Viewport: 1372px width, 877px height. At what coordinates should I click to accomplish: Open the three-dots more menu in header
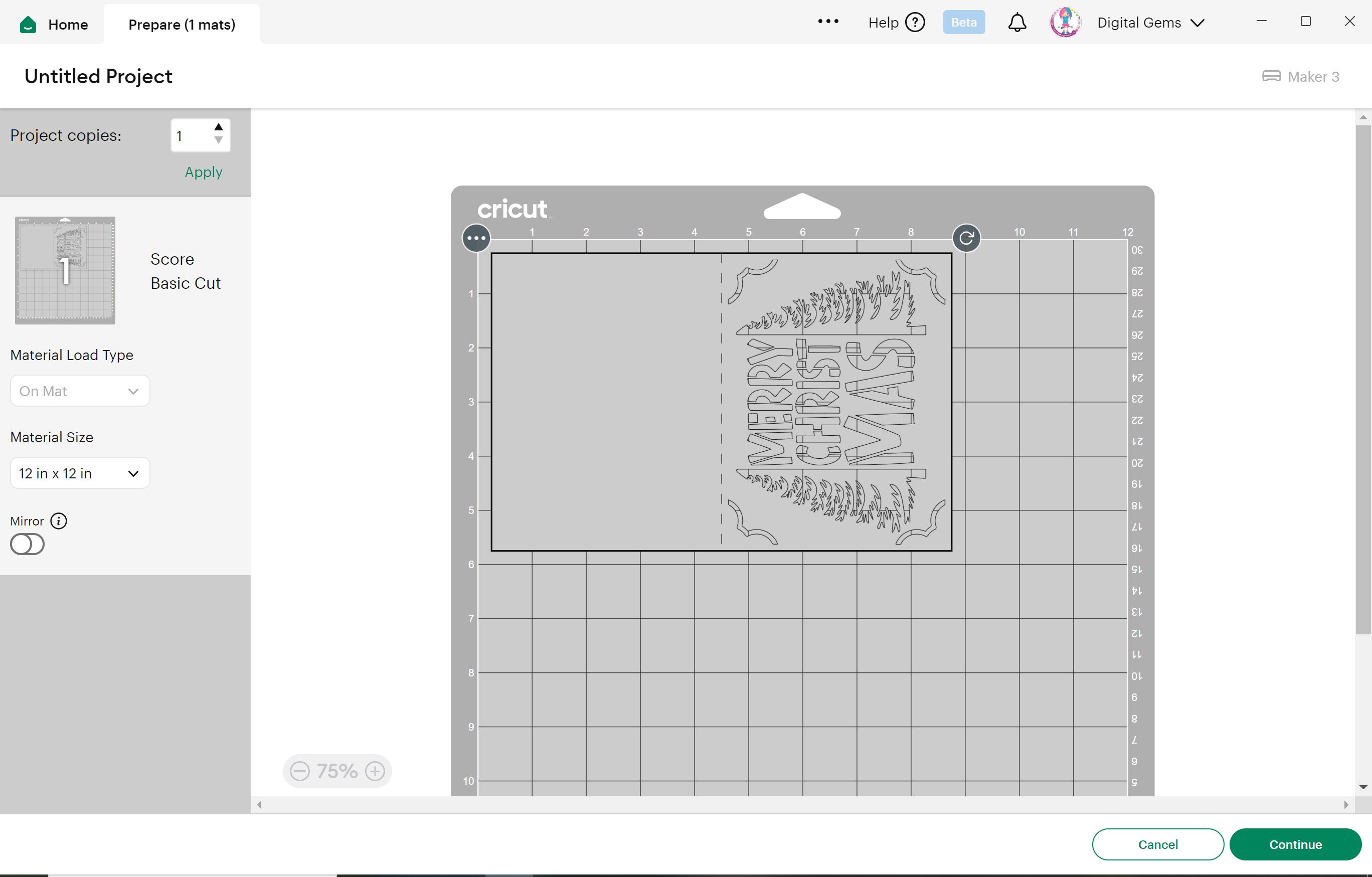click(828, 22)
